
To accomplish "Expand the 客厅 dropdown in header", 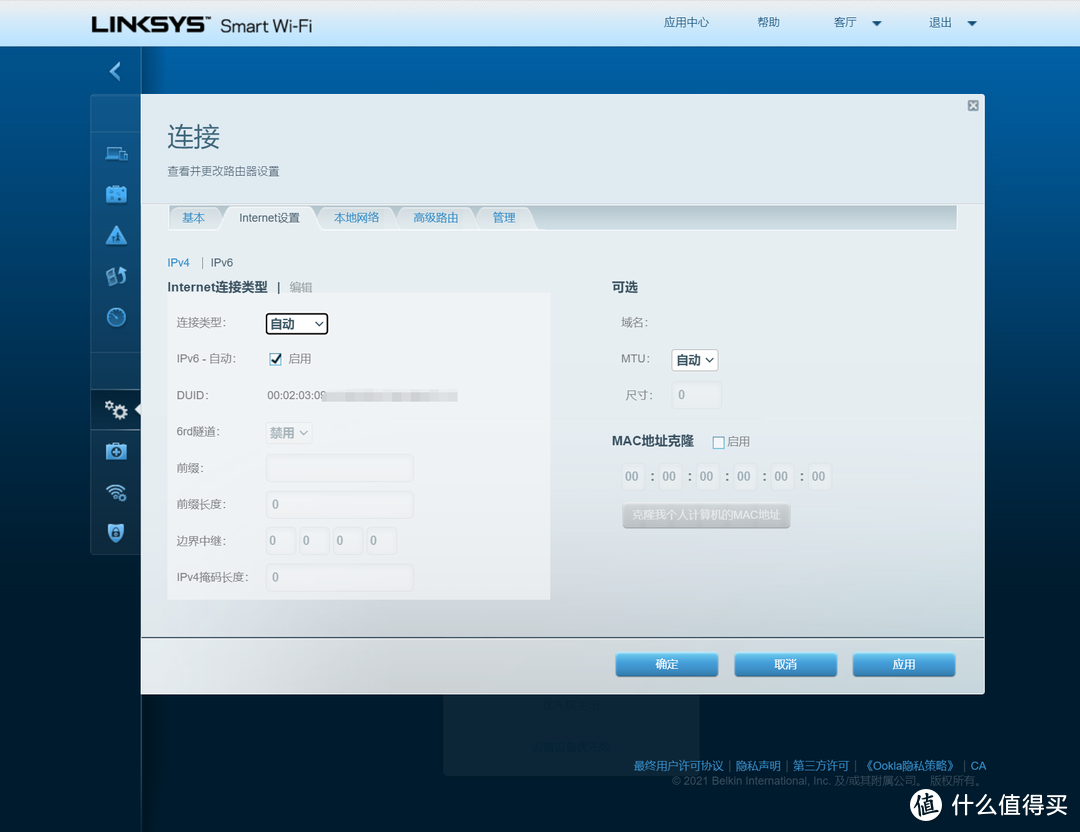I will click(857, 23).
